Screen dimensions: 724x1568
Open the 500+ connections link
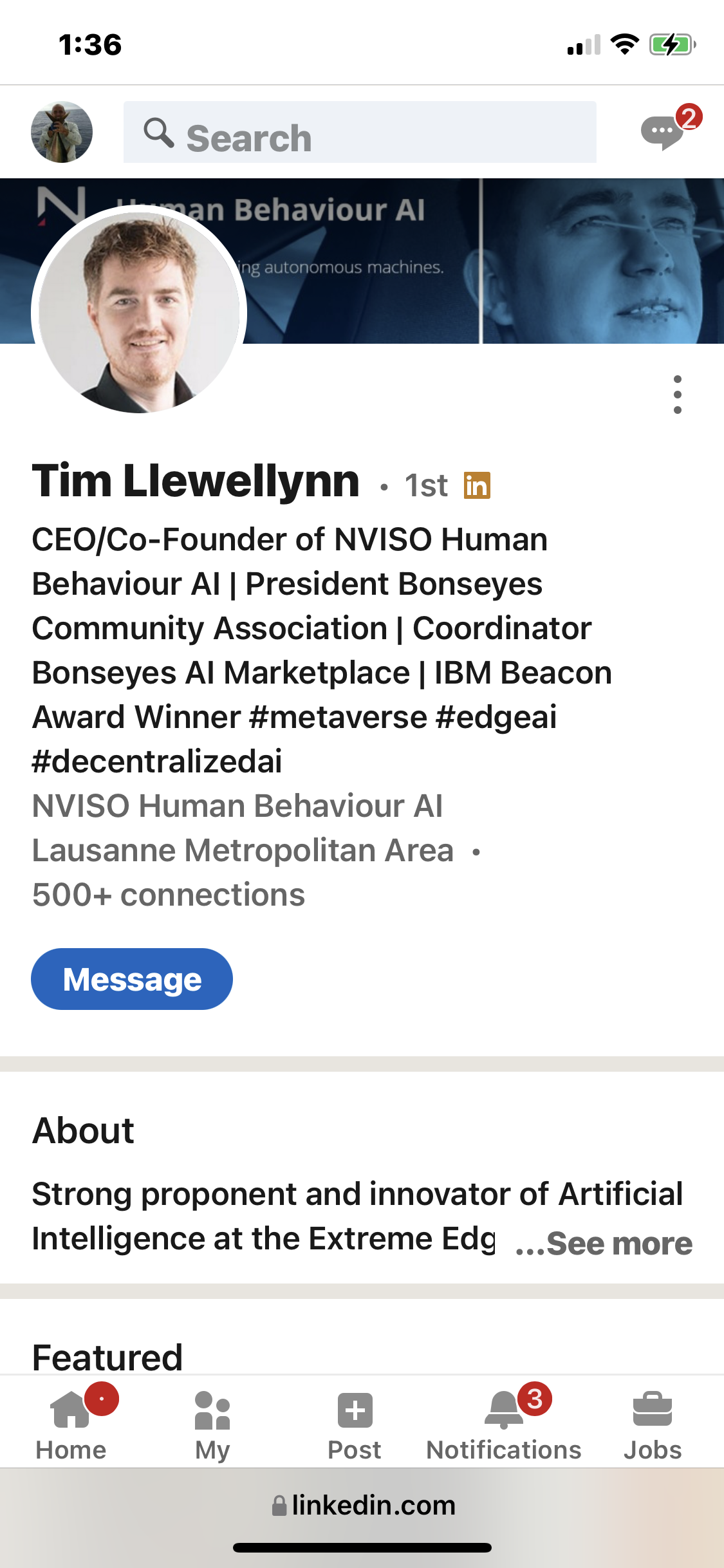(x=169, y=895)
